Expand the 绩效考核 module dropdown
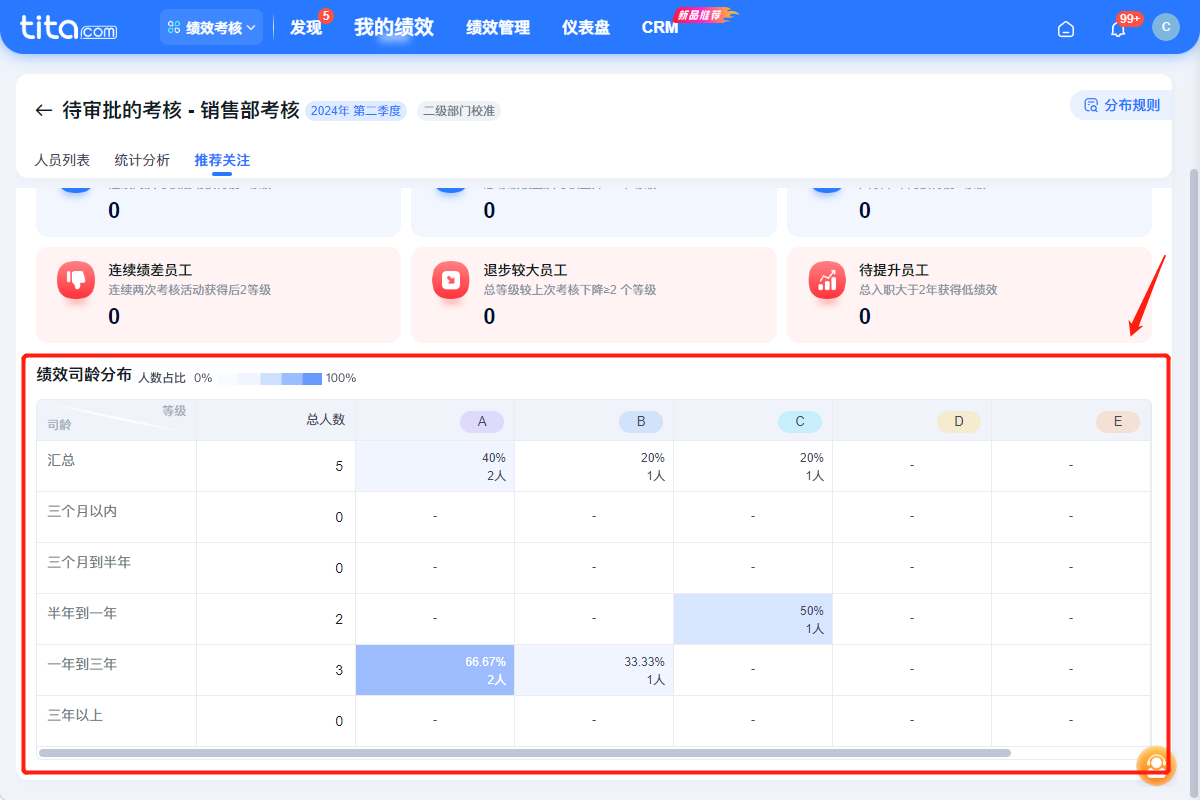 pos(211,28)
